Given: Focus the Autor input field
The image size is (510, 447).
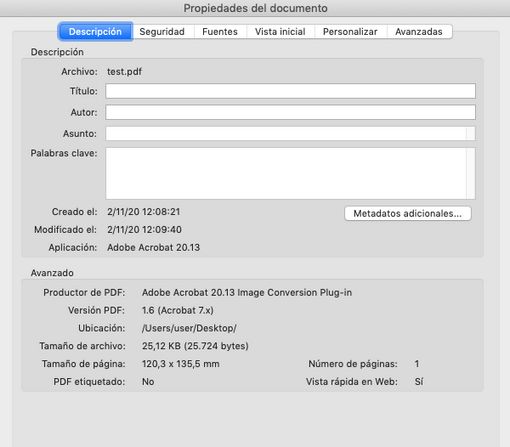Looking at the screenshot, I should [x=290, y=112].
